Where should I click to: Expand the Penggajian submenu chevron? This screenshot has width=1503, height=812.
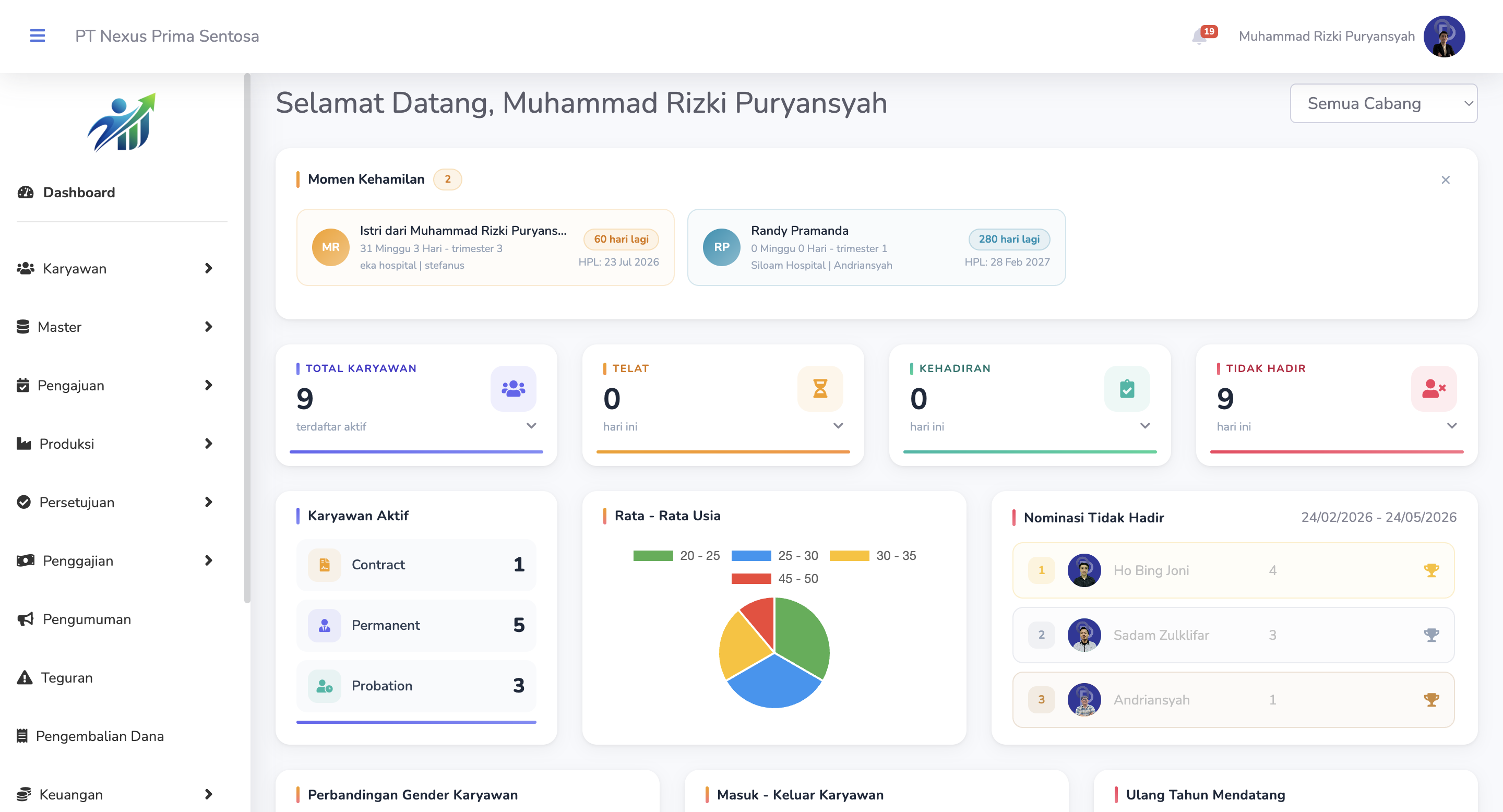208,560
